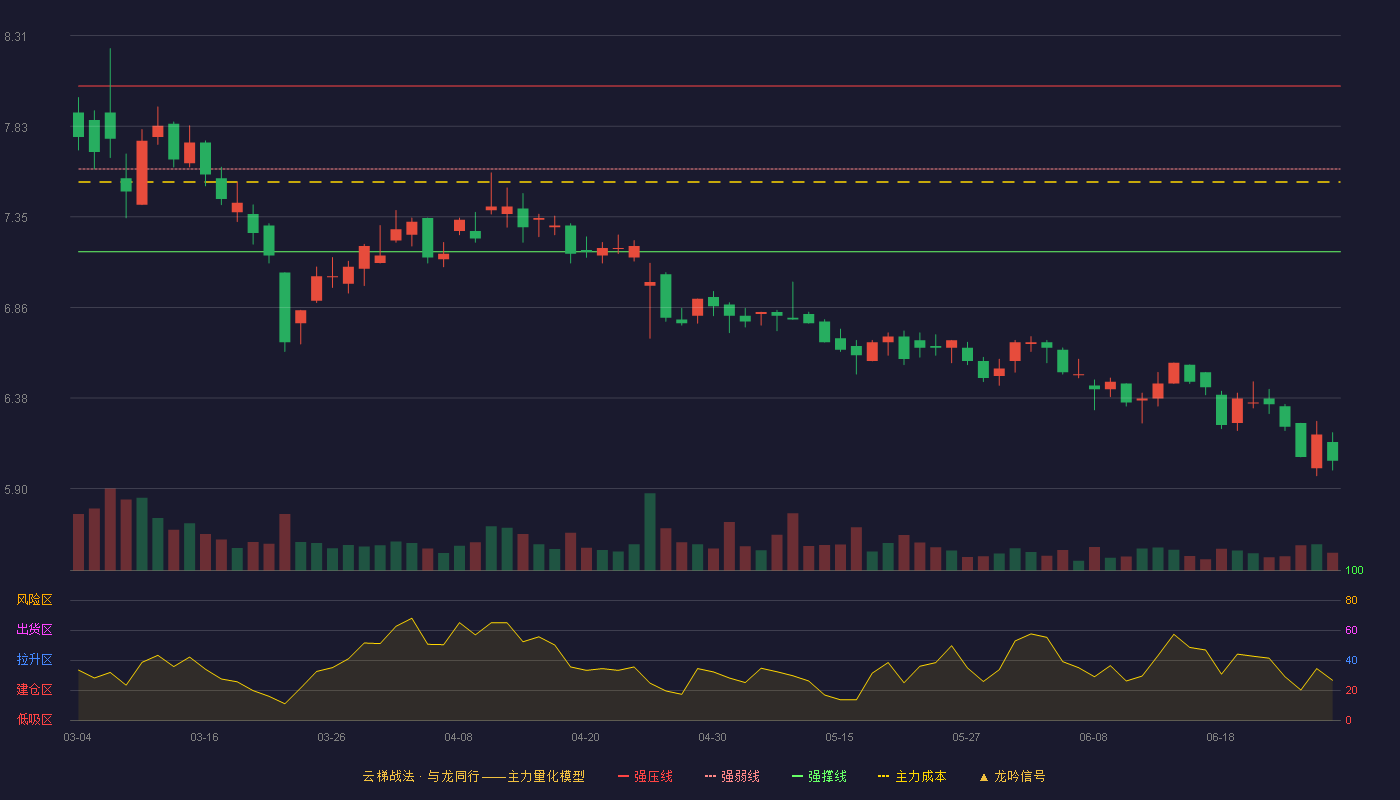The image size is (1400, 800).
Task: Click the 云梯战法 主力量化模型 title text
Action: [x=473, y=776]
